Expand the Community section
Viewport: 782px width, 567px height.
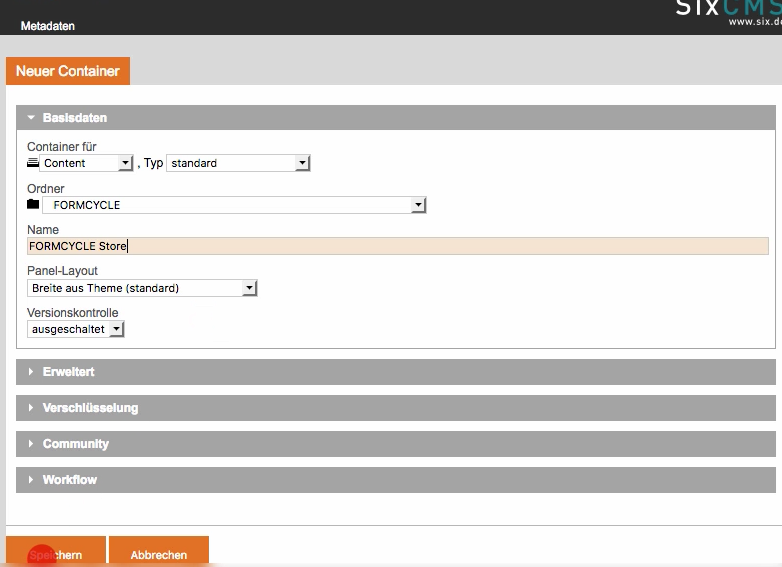75,444
